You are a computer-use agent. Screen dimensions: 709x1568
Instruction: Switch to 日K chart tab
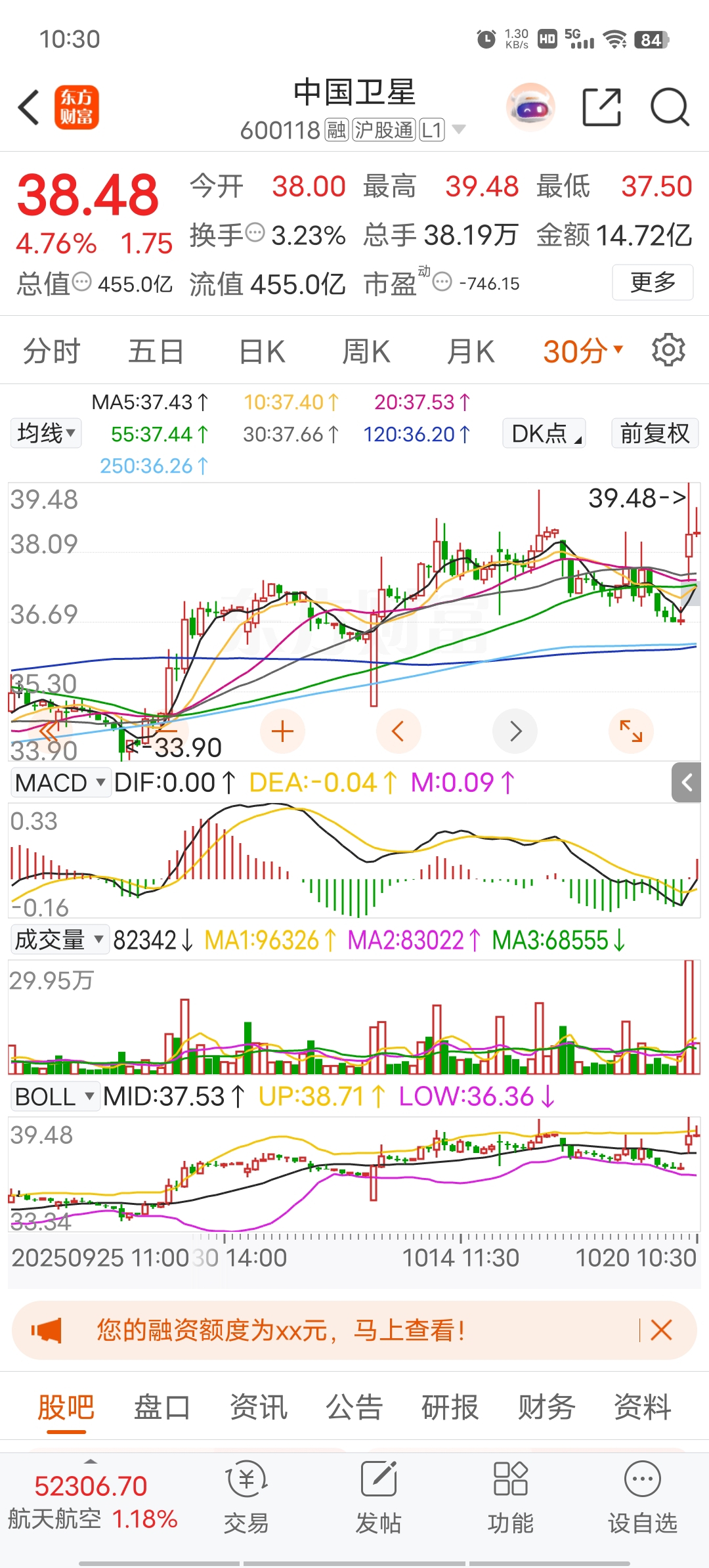[x=262, y=351]
